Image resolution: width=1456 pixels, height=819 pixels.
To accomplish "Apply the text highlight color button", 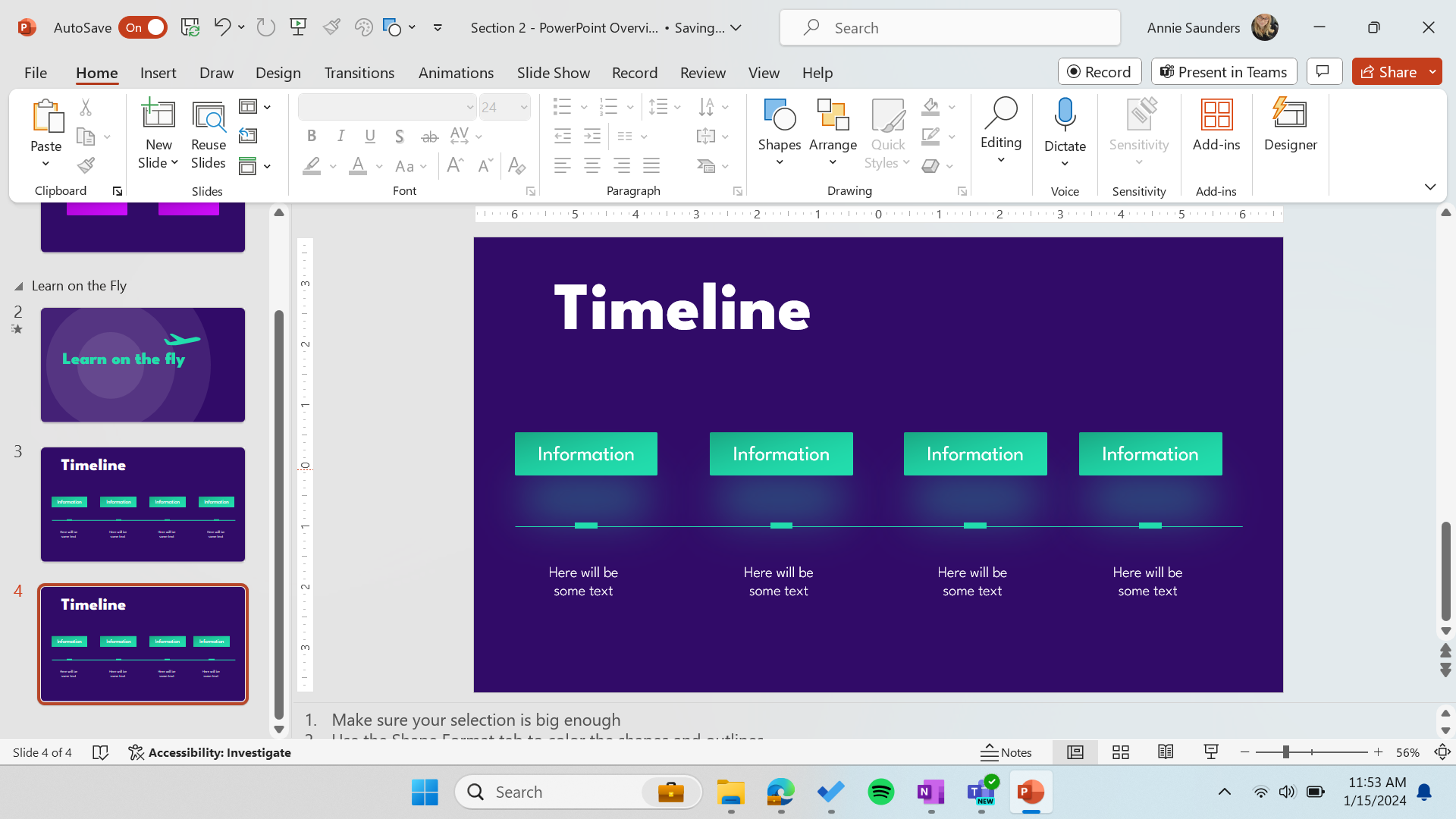I will (x=312, y=165).
